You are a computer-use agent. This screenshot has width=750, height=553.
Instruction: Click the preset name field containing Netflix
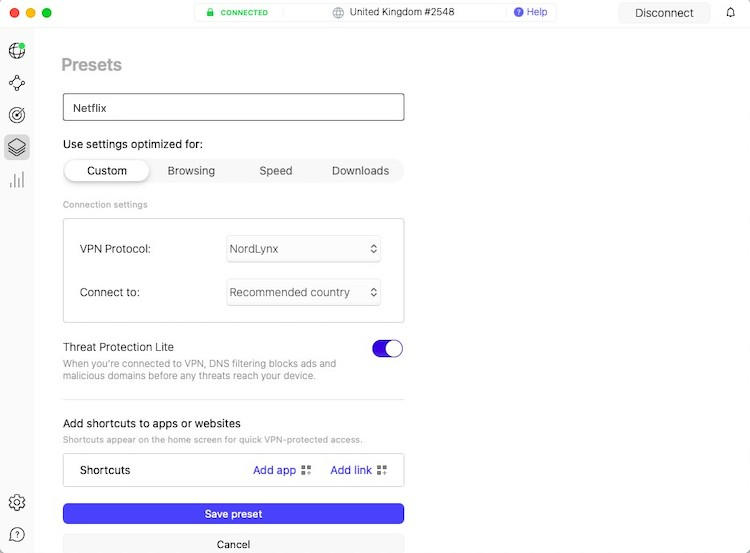pos(233,107)
